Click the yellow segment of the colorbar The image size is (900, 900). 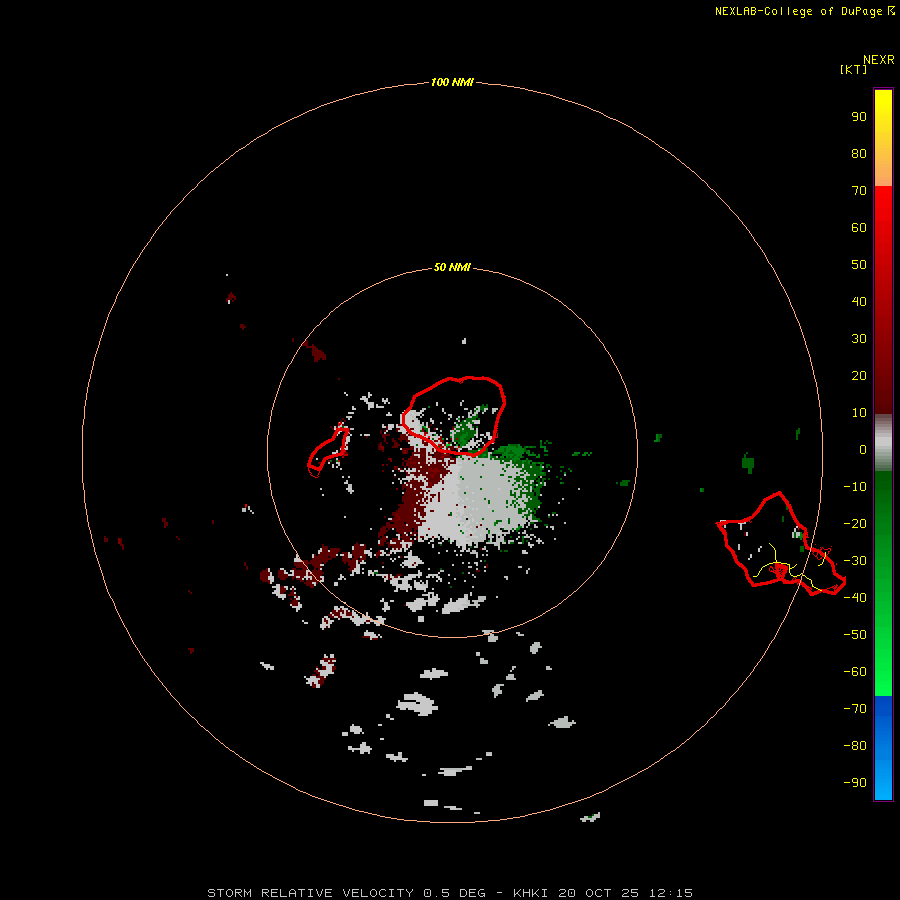click(x=883, y=138)
